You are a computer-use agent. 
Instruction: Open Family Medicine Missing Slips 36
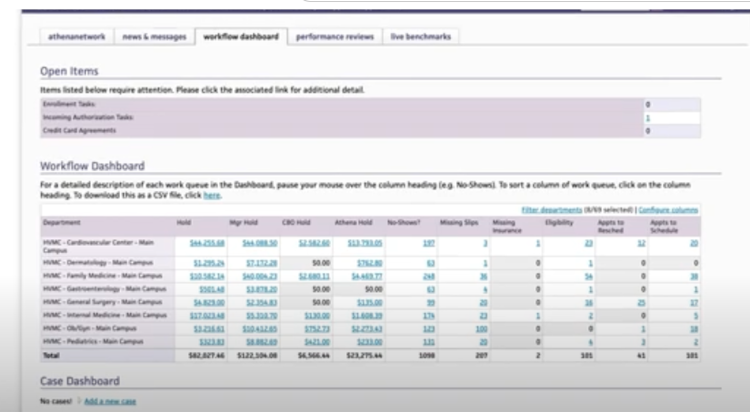(484, 276)
